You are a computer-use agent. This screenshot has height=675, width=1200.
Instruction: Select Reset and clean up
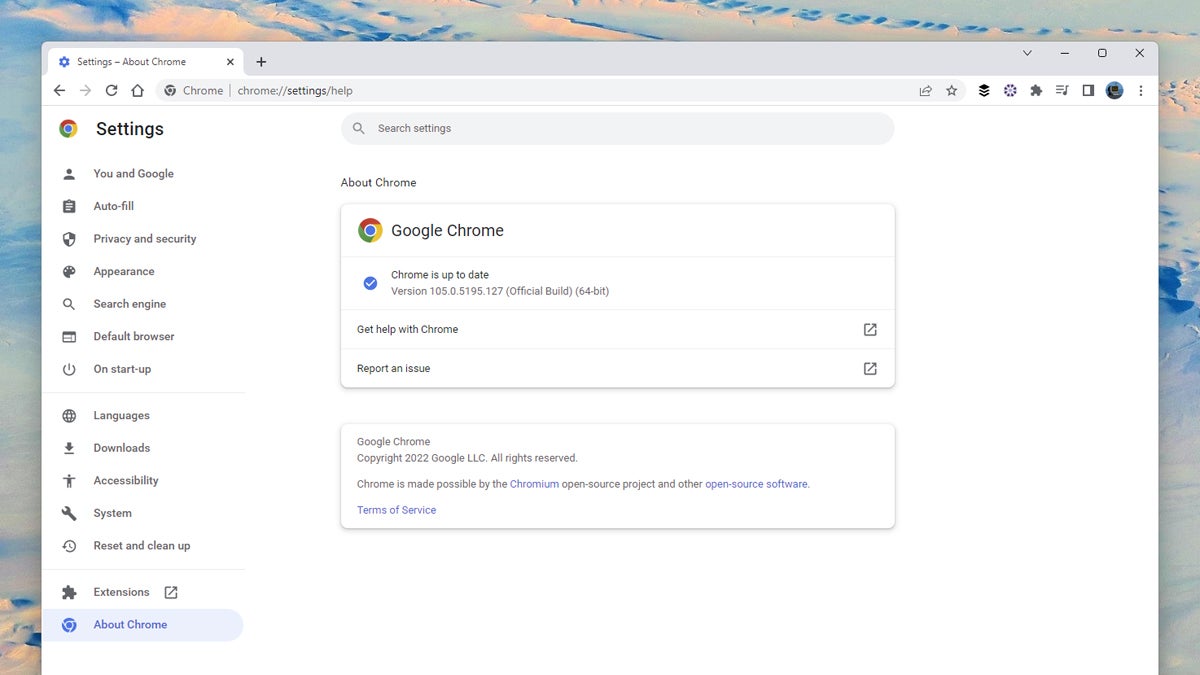[x=142, y=545]
